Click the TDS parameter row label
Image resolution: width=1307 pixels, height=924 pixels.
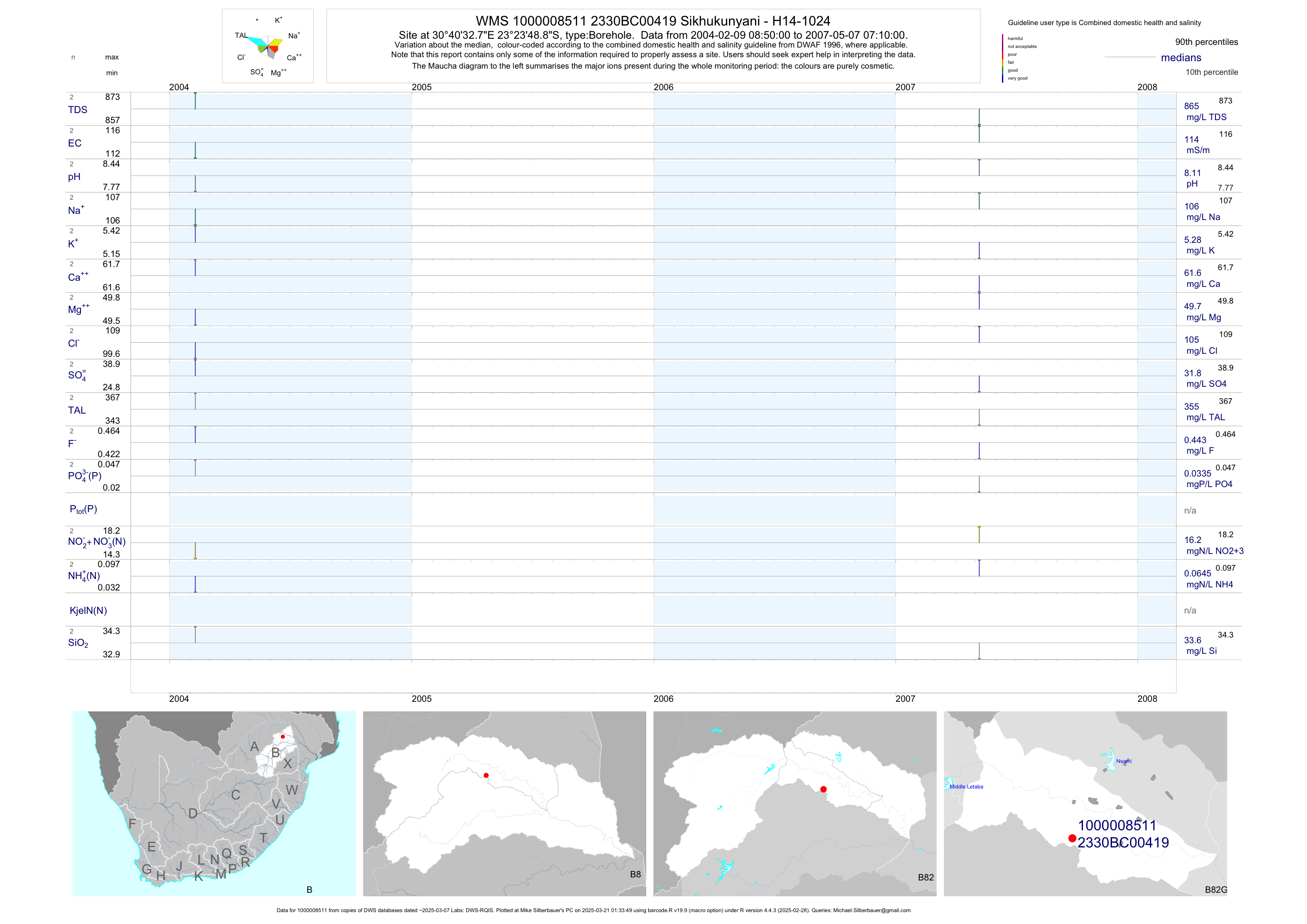[x=77, y=110]
